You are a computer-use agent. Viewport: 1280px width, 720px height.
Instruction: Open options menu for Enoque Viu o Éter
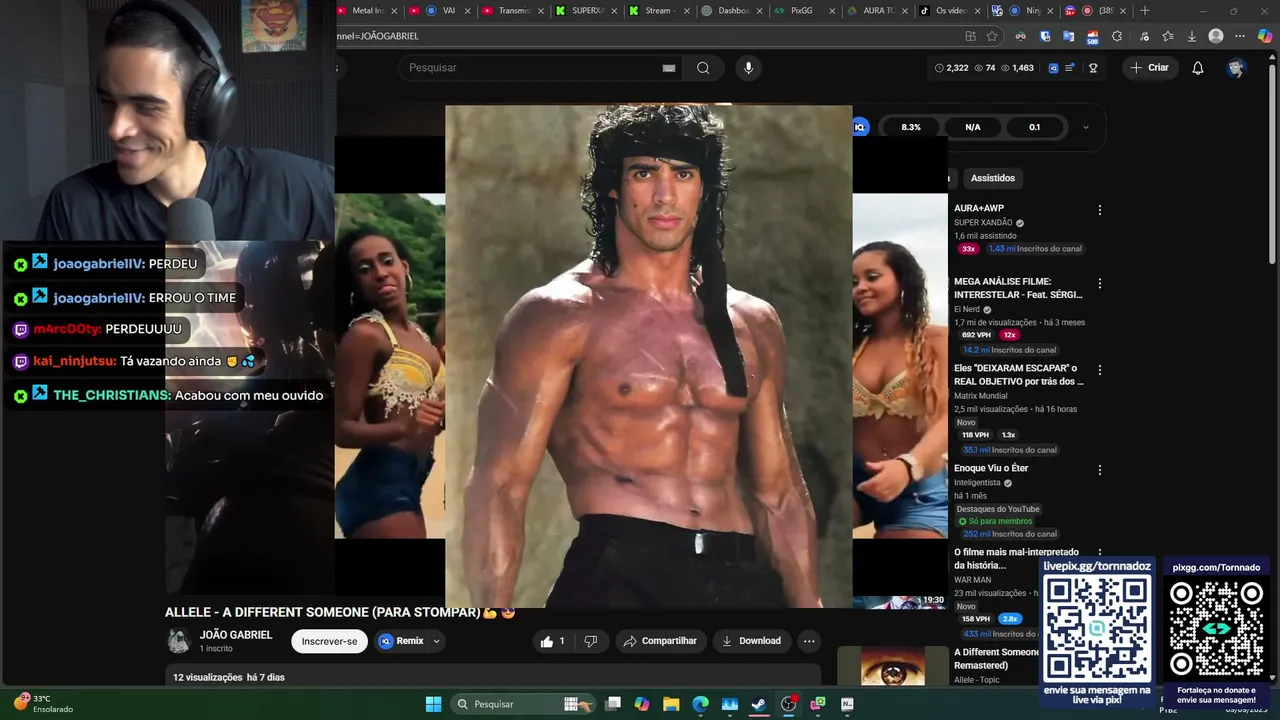point(1100,470)
